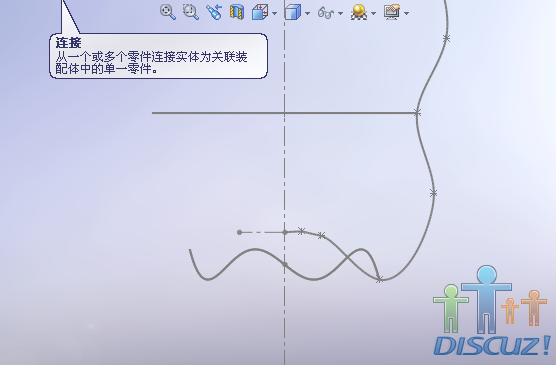The image size is (556, 365).
Task: Toggle the Section View tool
Action: pyautogui.click(x=237, y=12)
